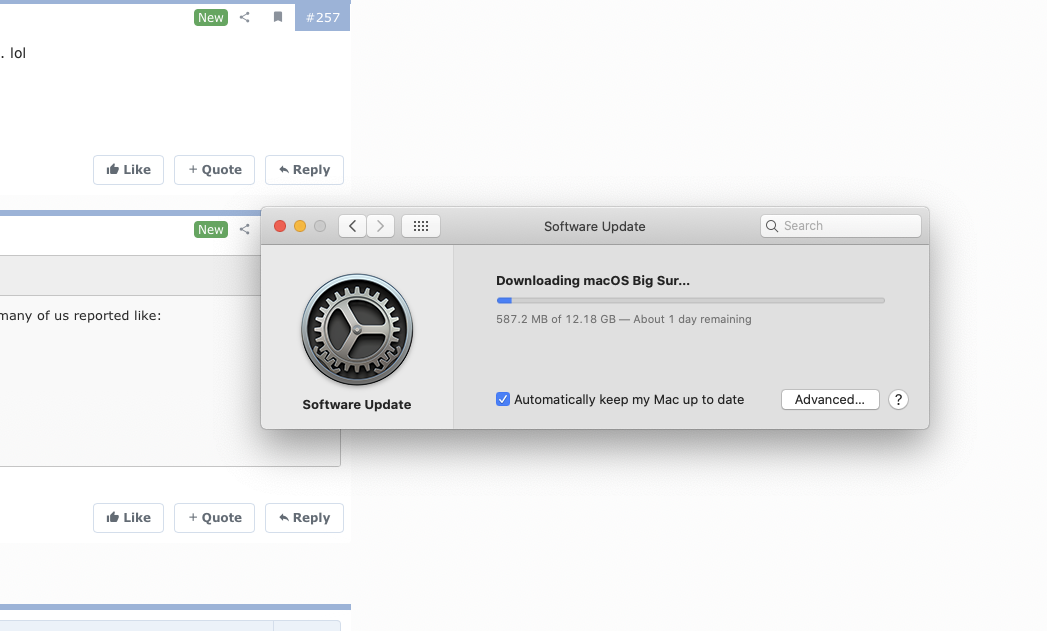
Task: Open the help question mark button
Action: point(898,399)
